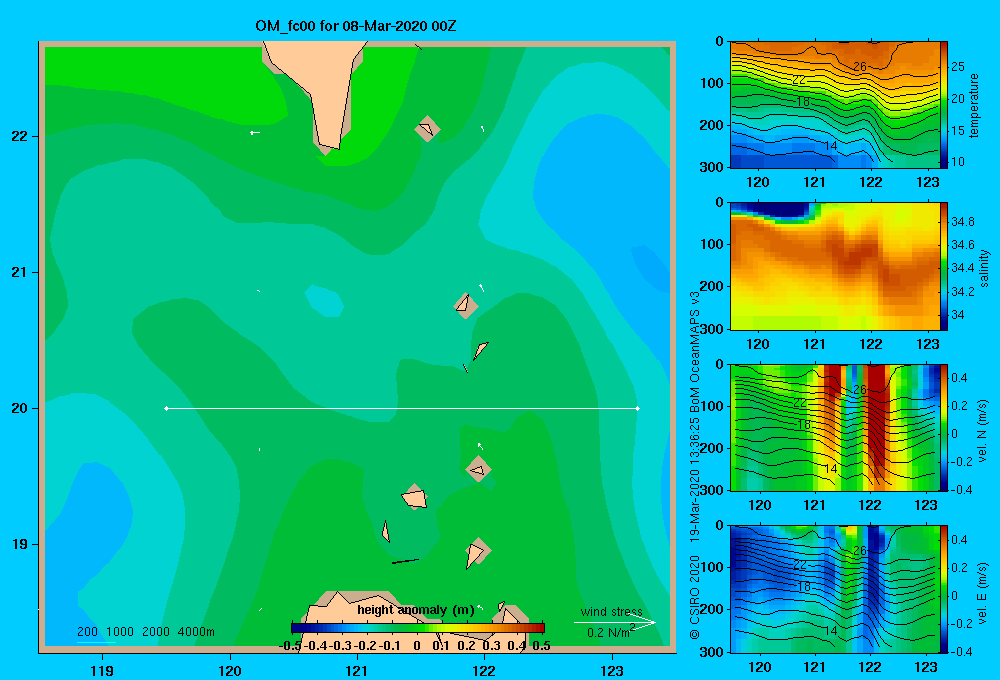This screenshot has width=1000, height=680.
Task: Click latitude label '21' on main map axis
Action: click(x=20, y=272)
